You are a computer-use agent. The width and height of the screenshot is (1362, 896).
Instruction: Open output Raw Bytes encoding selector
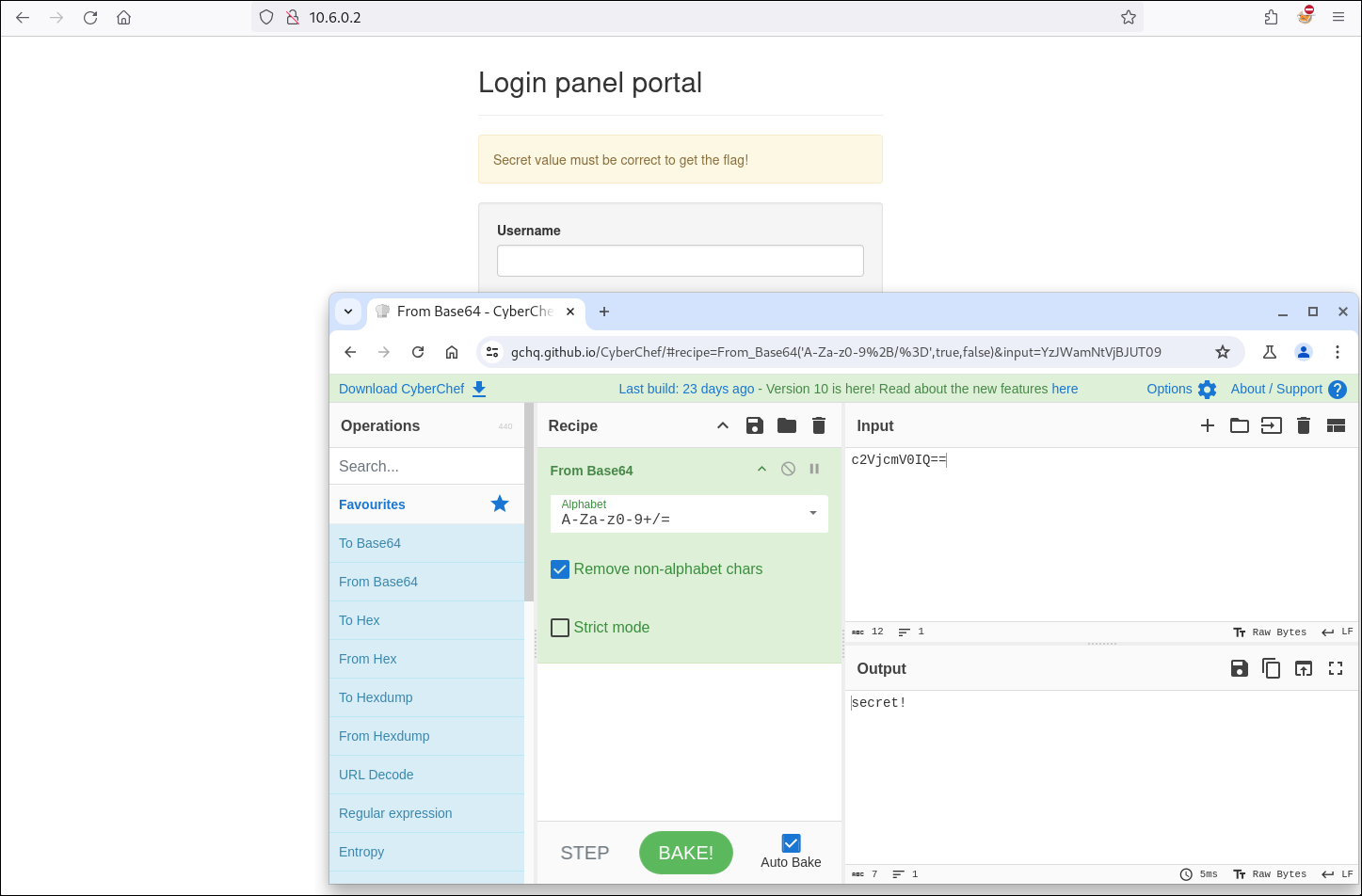pos(1270,874)
